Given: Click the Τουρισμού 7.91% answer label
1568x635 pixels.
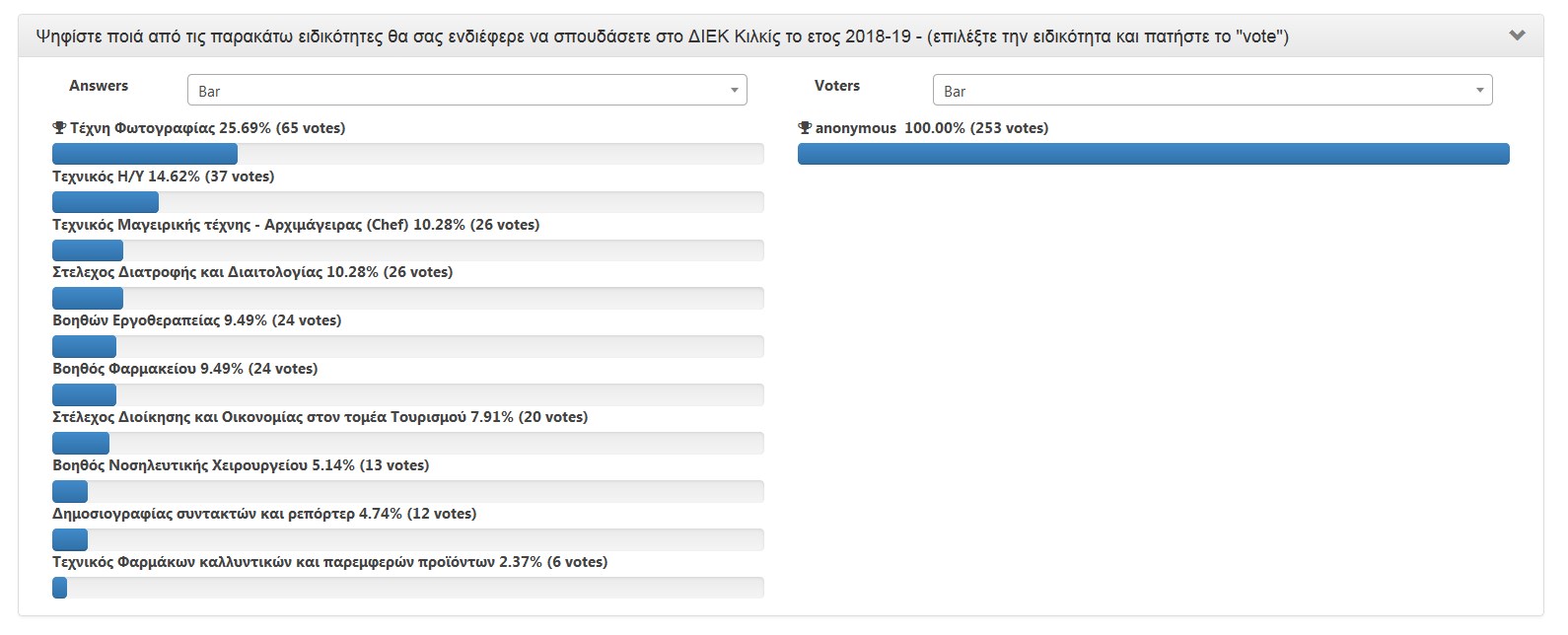Looking at the screenshot, I should (320, 417).
